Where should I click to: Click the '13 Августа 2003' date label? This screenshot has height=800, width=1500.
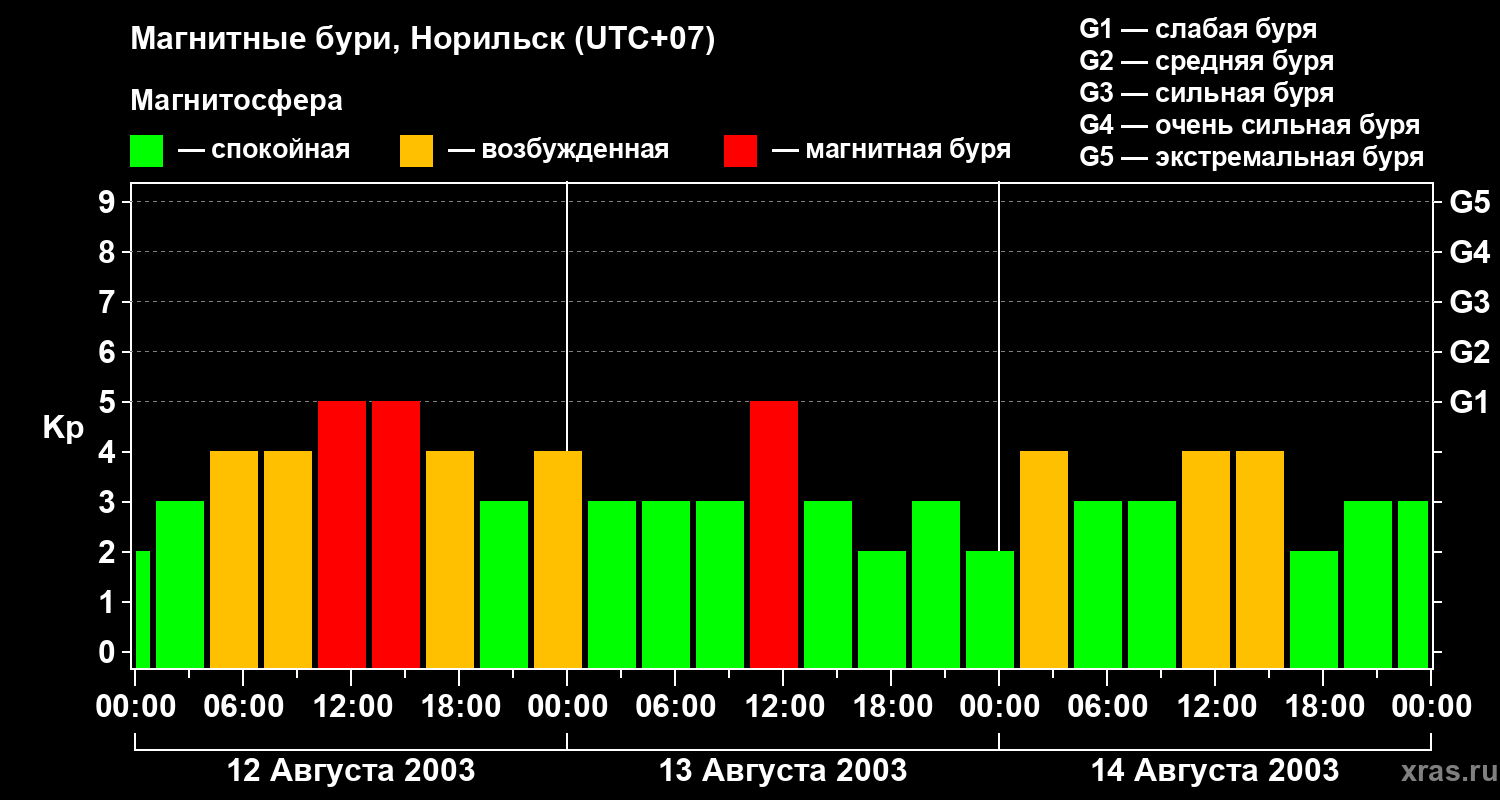783,771
